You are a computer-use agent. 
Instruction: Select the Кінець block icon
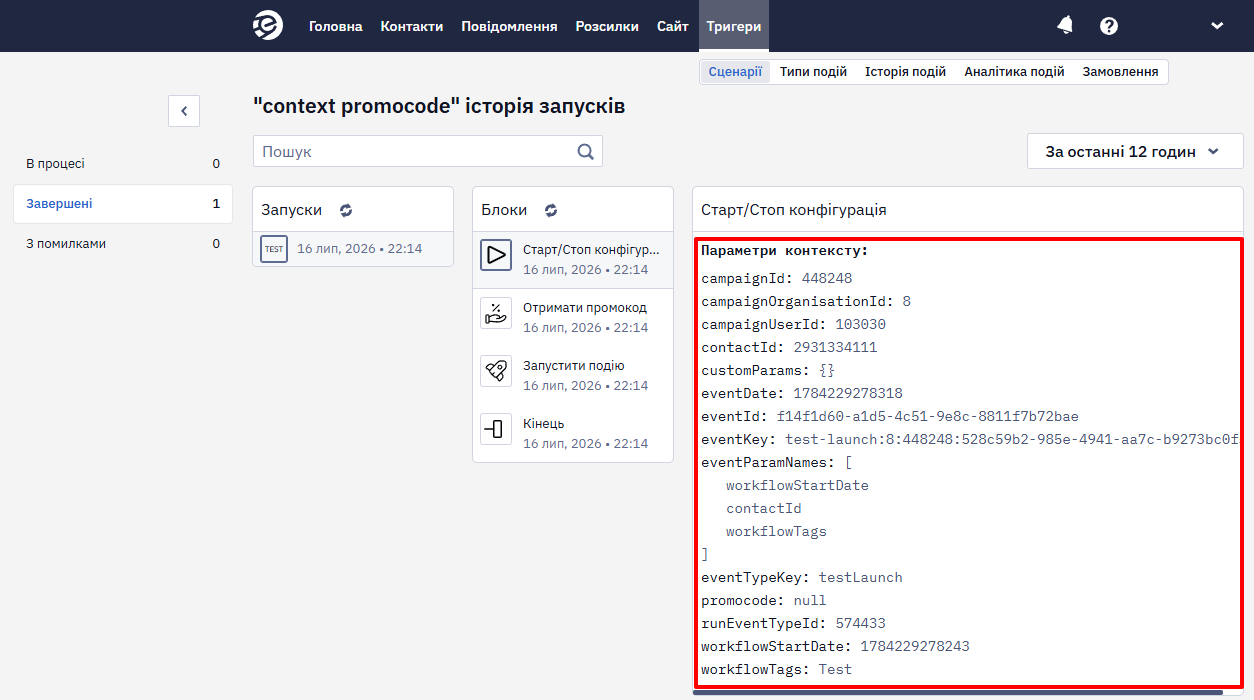coord(496,429)
